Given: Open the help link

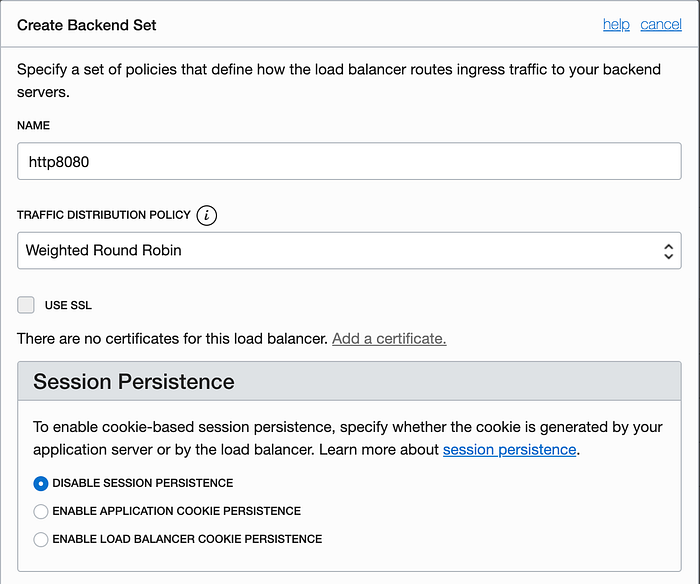Looking at the screenshot, I should pos(616,24).
